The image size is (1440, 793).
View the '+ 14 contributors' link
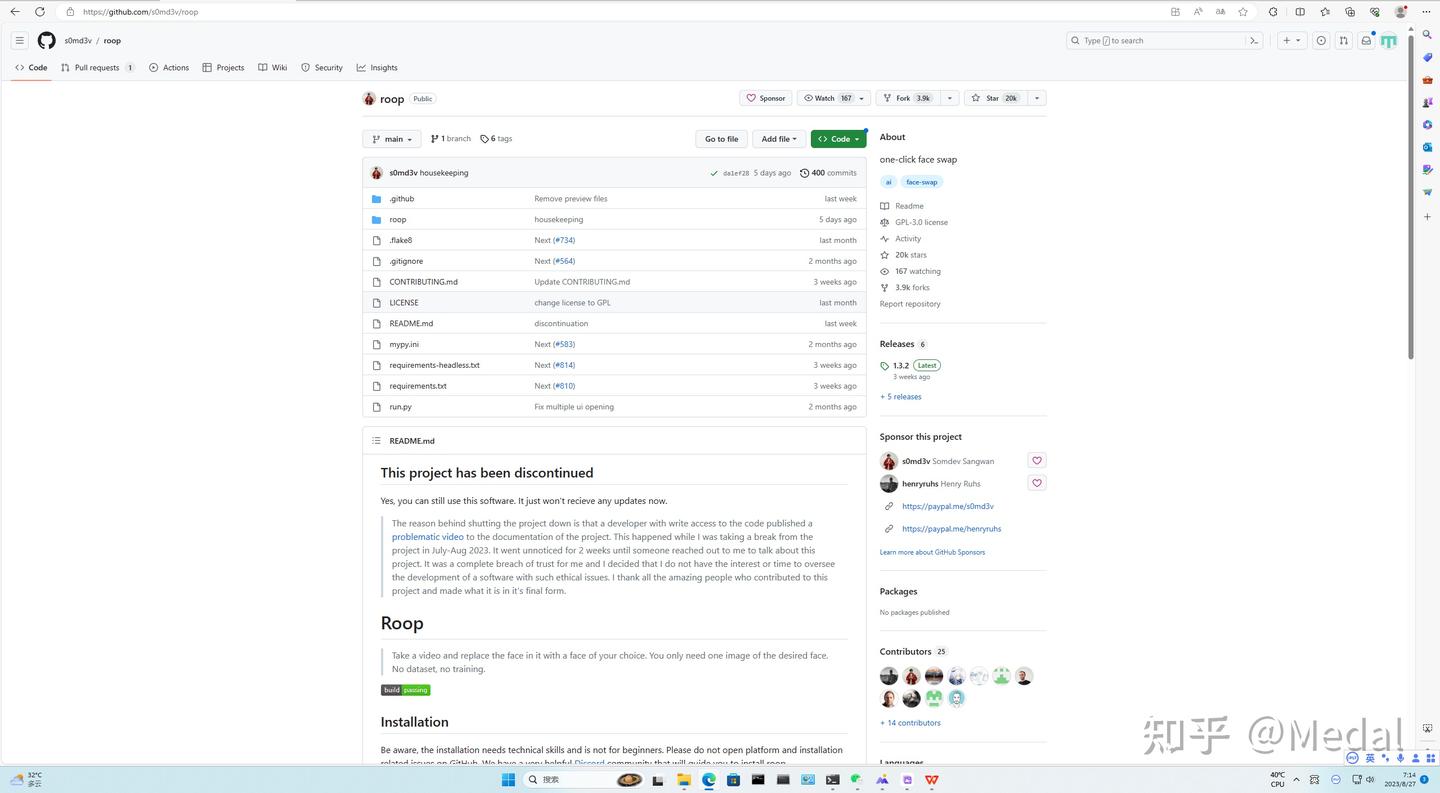click(x=910, y=723)
